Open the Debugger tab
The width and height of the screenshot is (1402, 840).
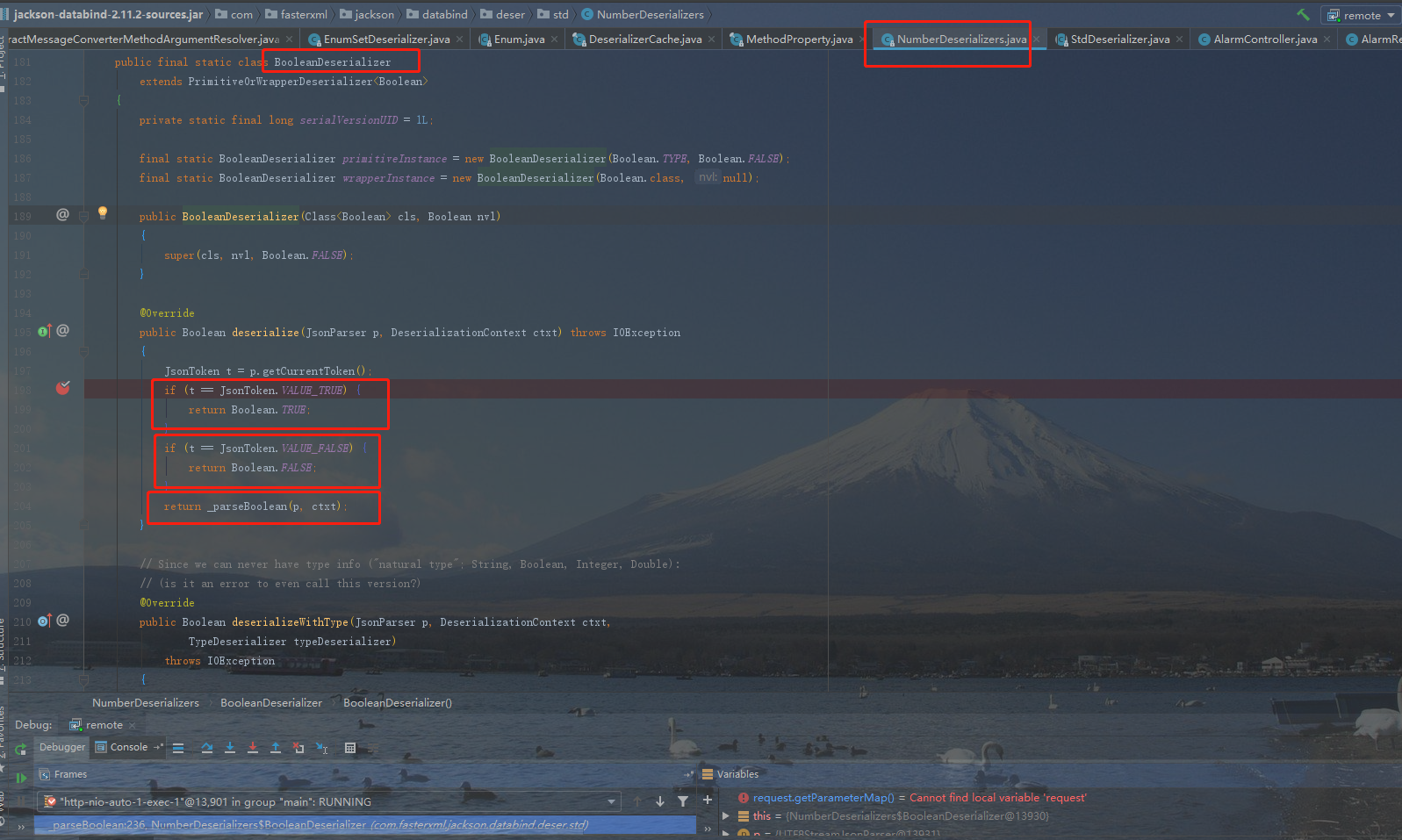tap(62, 747)
